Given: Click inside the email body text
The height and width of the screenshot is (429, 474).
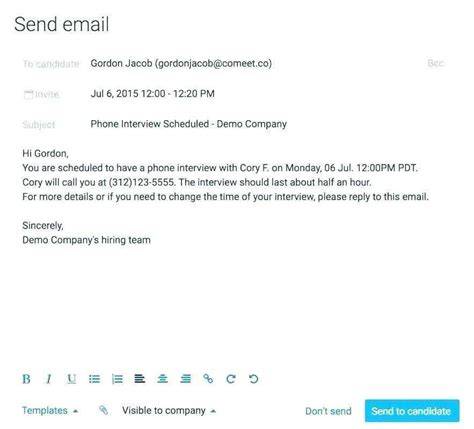Looking at the screenshot, I should 225,197.
